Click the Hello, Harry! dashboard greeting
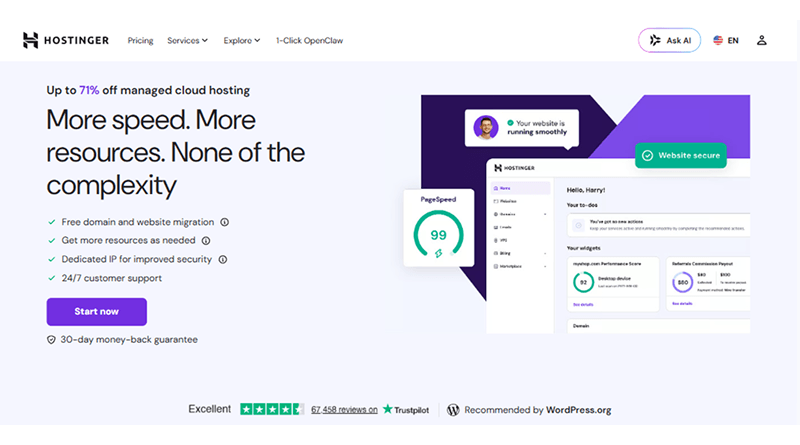 click(x=586, y=190)
